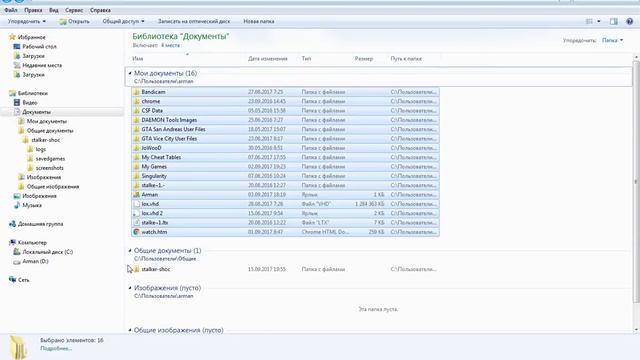Click the CSF Data folder icon
Image resolution: width=640 pixels, height=360 pixels.
136,111
